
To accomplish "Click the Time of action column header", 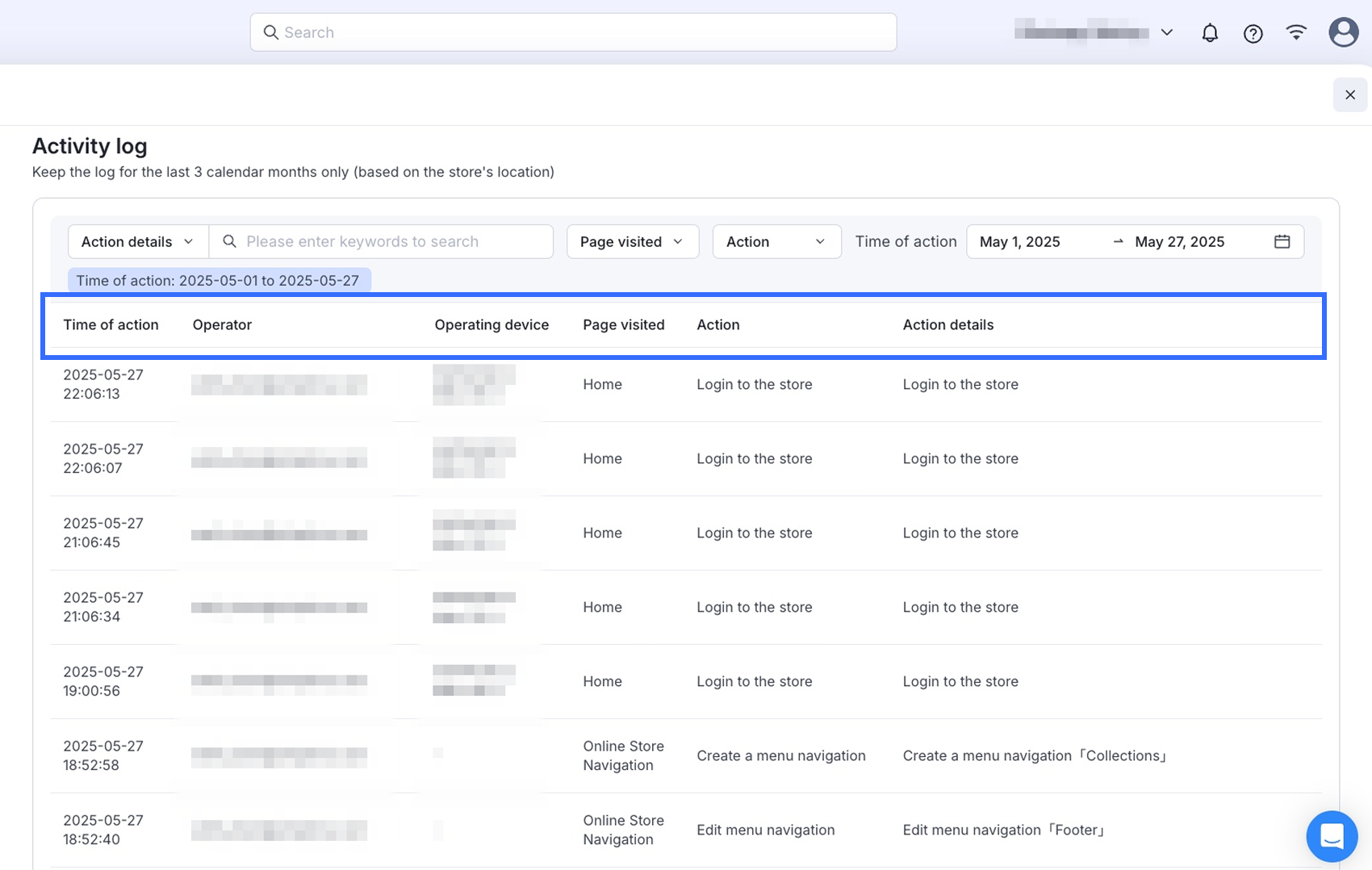I will (x=111, y=324).
